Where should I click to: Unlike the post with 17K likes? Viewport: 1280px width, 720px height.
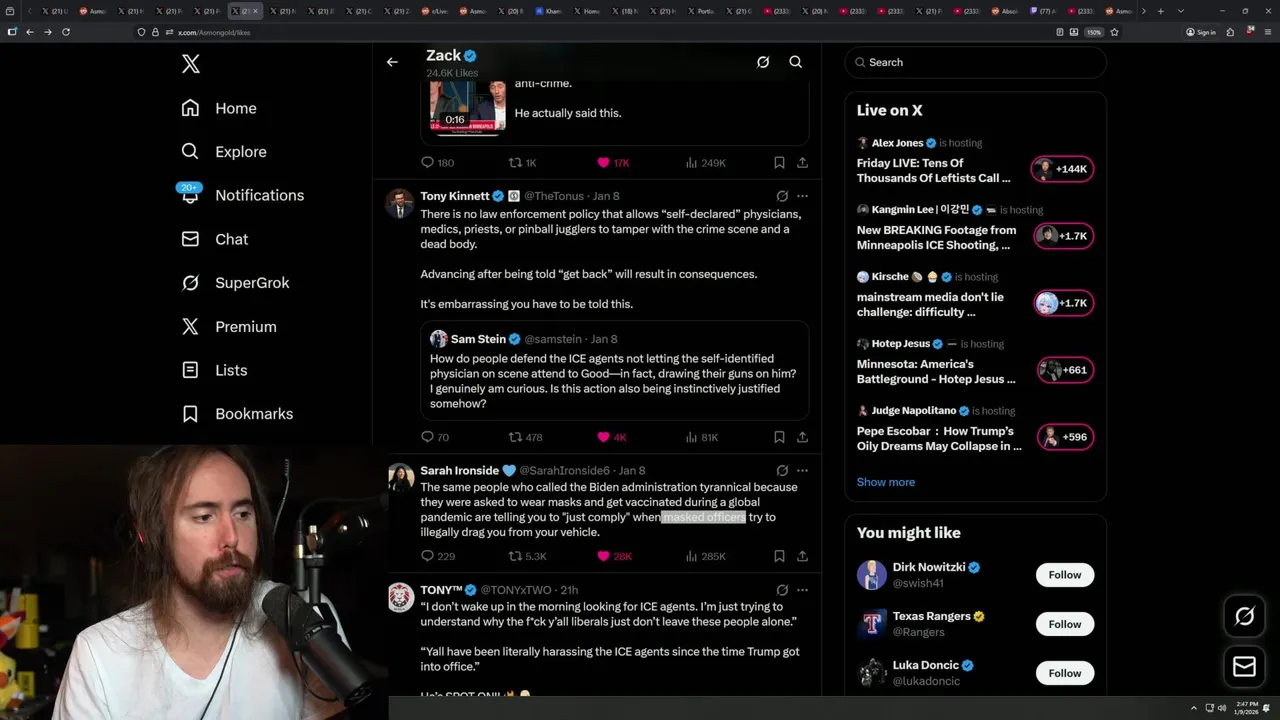tap(613, 162)
